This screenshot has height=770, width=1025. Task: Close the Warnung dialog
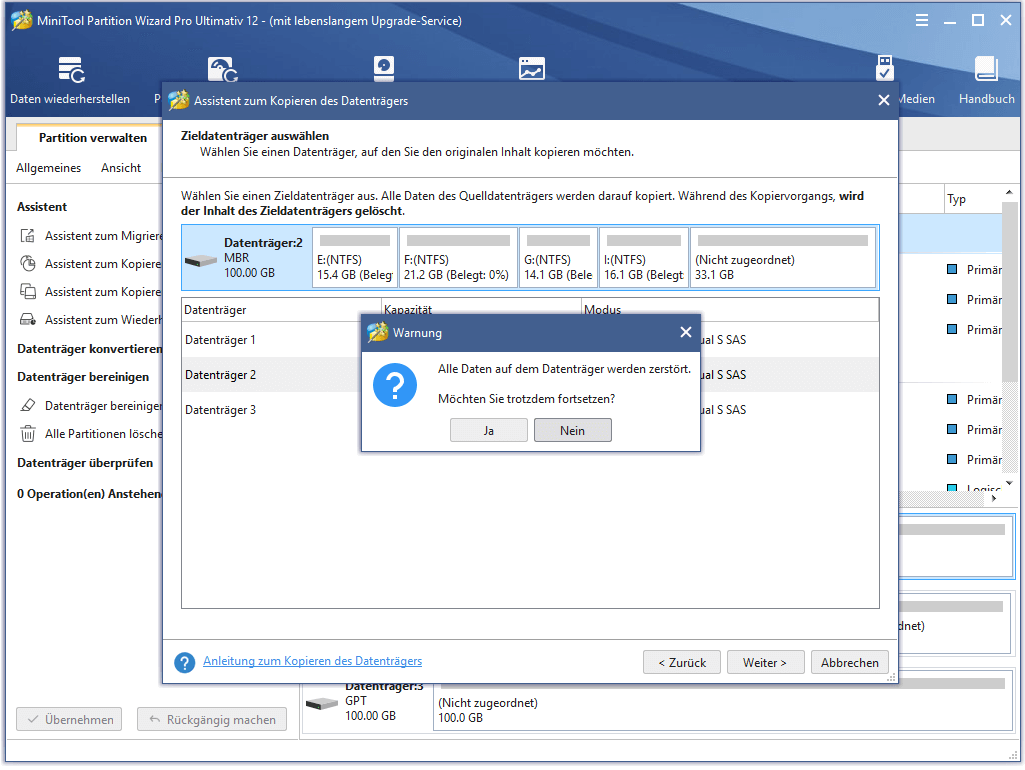pyautogui.click(x=686, y=333)
